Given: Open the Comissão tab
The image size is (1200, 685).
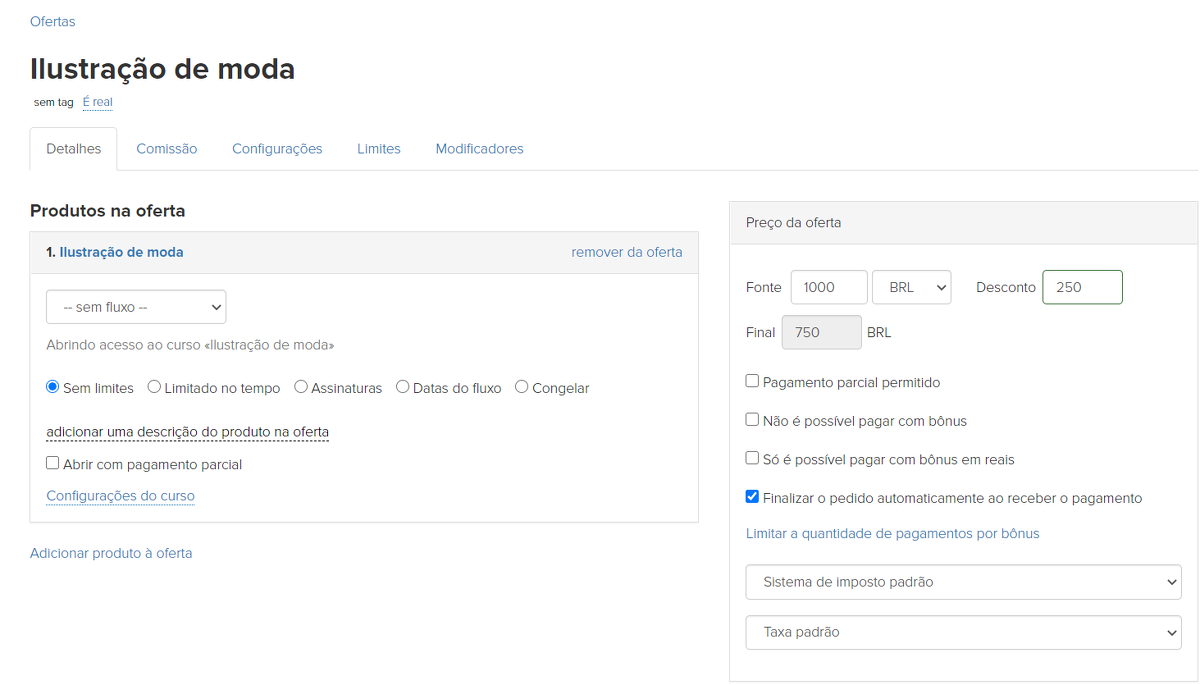Looking at the screenshot, I should click(x=167, y=149).
